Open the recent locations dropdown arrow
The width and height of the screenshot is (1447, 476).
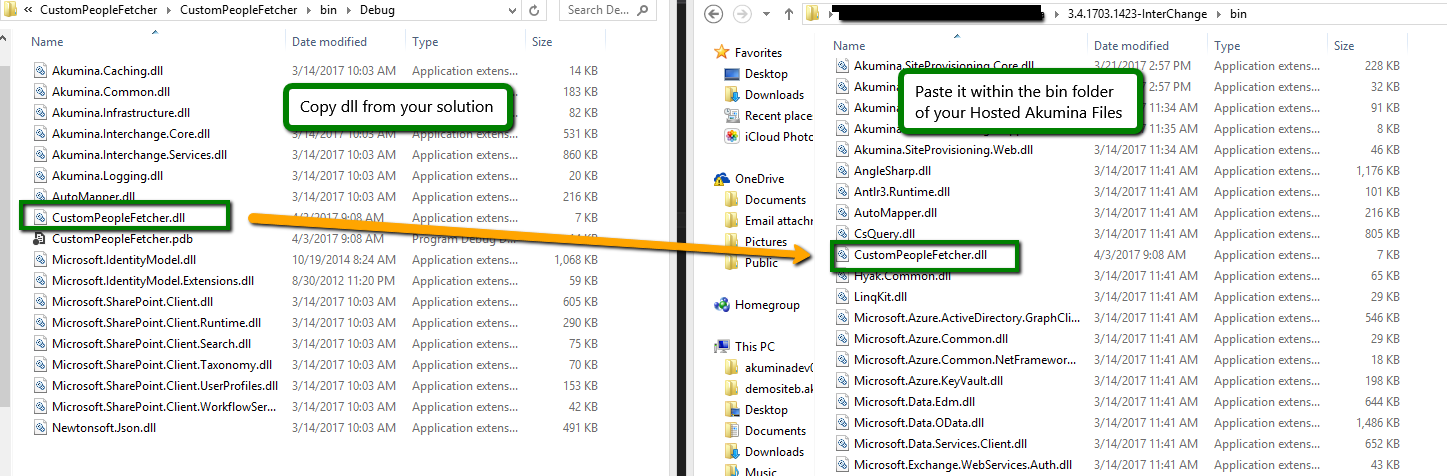[x=766, y=15]
